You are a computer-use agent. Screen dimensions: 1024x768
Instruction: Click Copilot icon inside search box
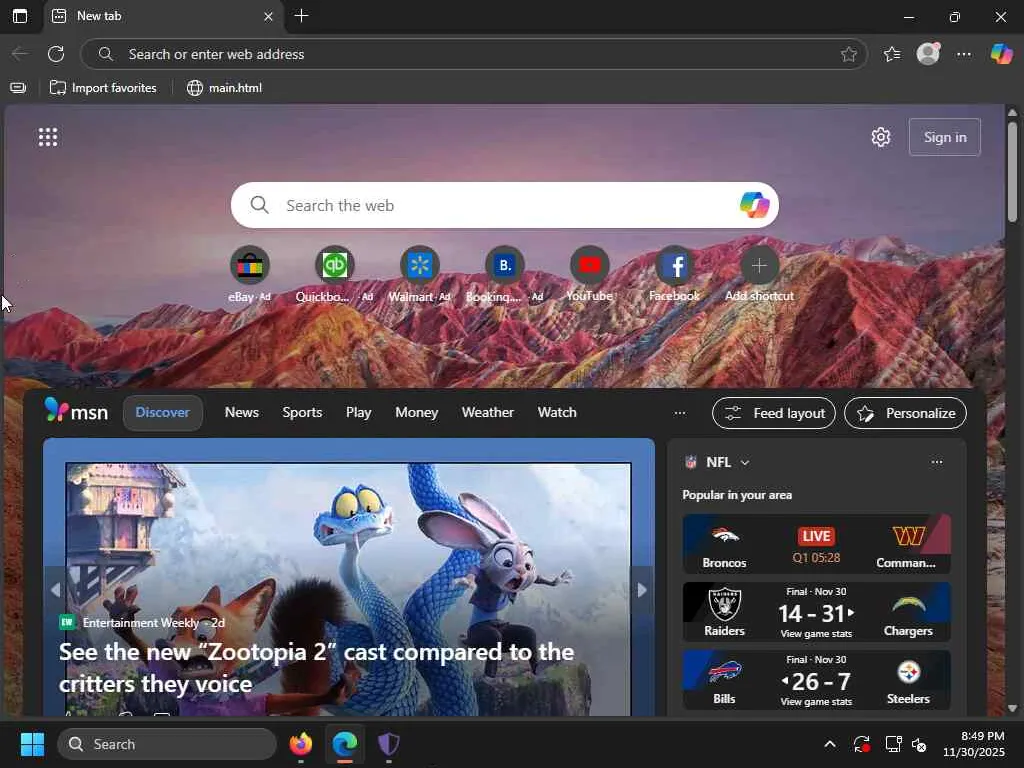(754, 205)
